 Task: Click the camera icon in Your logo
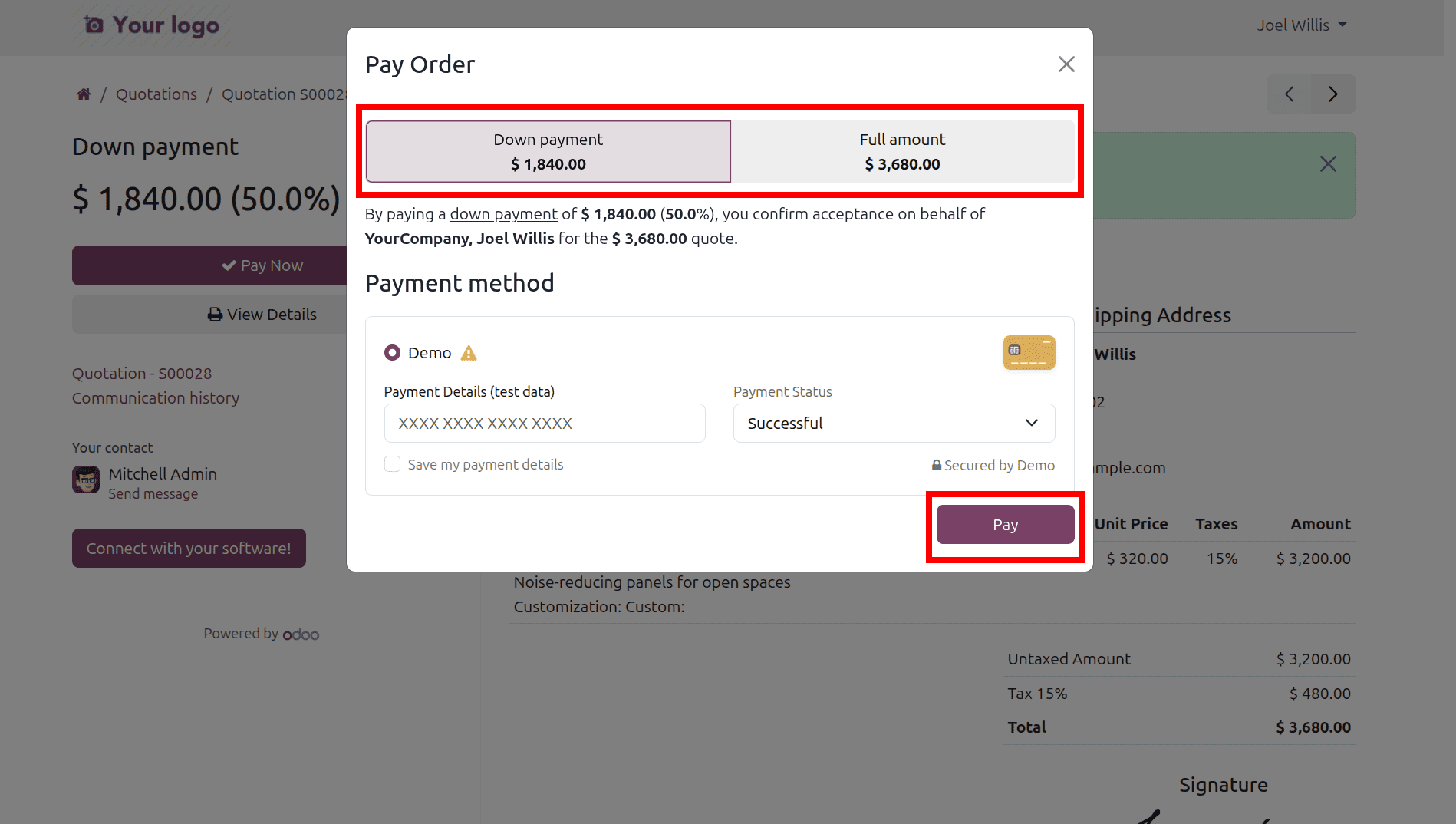tap(93, 24)
